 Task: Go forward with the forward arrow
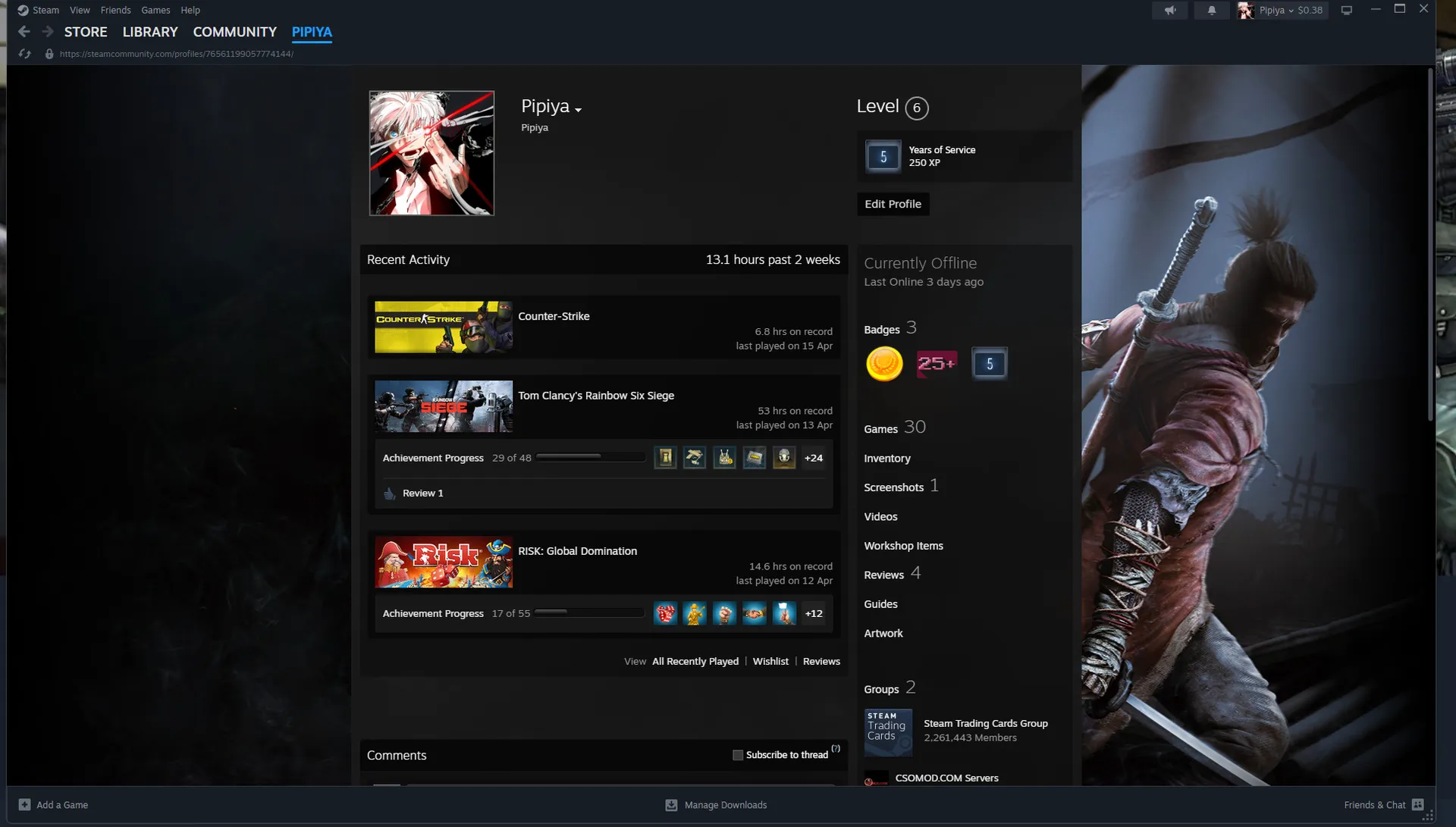pos(48,32)
